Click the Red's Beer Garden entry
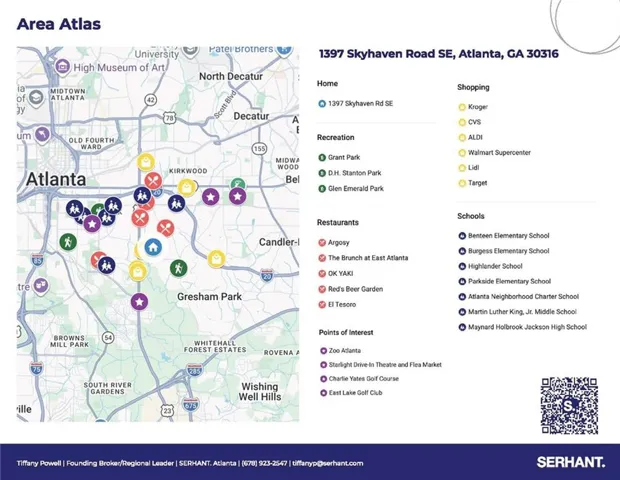 [355, 289]
